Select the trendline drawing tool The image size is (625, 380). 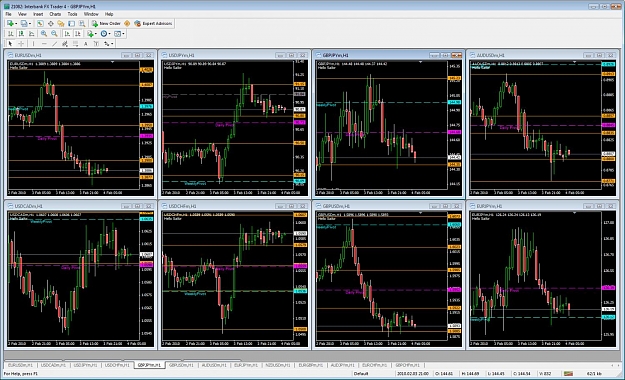click(x=55, y=43)
